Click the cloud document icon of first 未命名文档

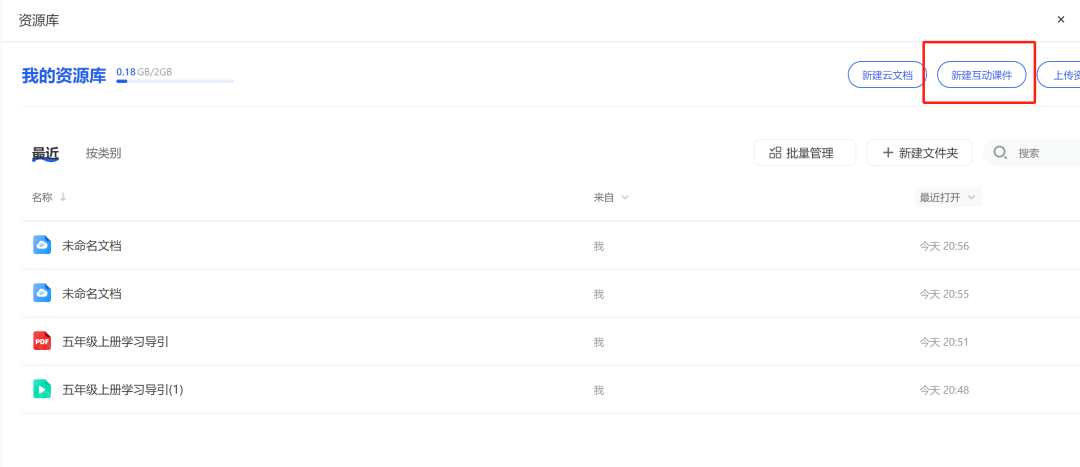[x=42, y=245]
